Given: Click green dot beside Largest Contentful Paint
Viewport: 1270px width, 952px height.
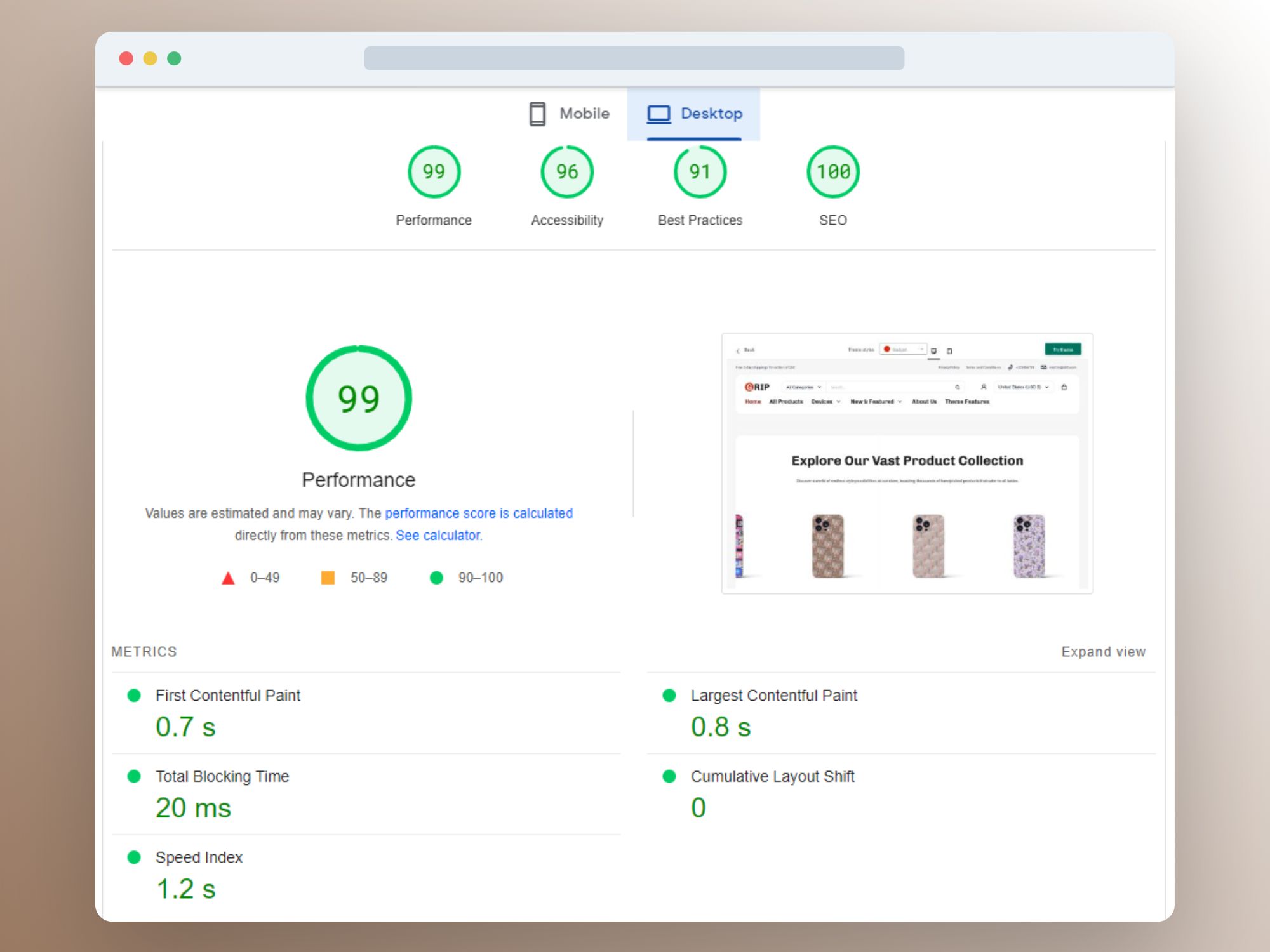Looking at the screenshot, I should [669, 696].
